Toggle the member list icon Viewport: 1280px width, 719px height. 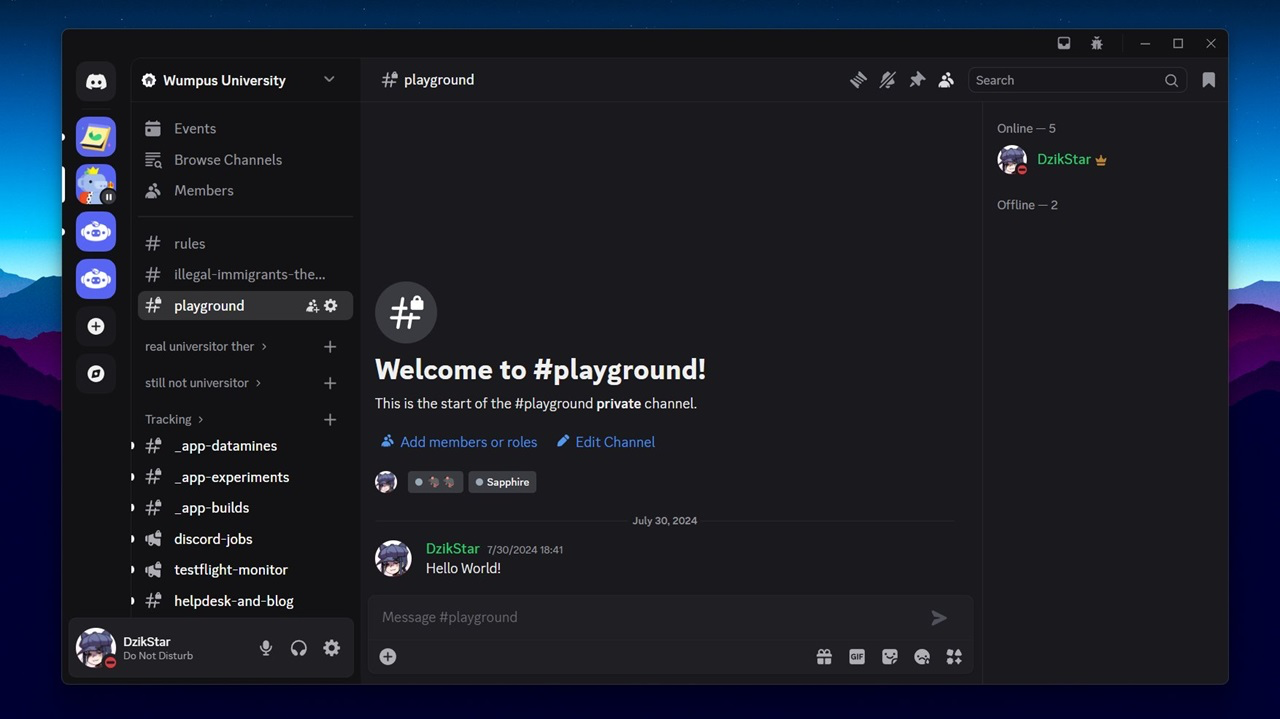pyautogui.click(x=946, y=80)
